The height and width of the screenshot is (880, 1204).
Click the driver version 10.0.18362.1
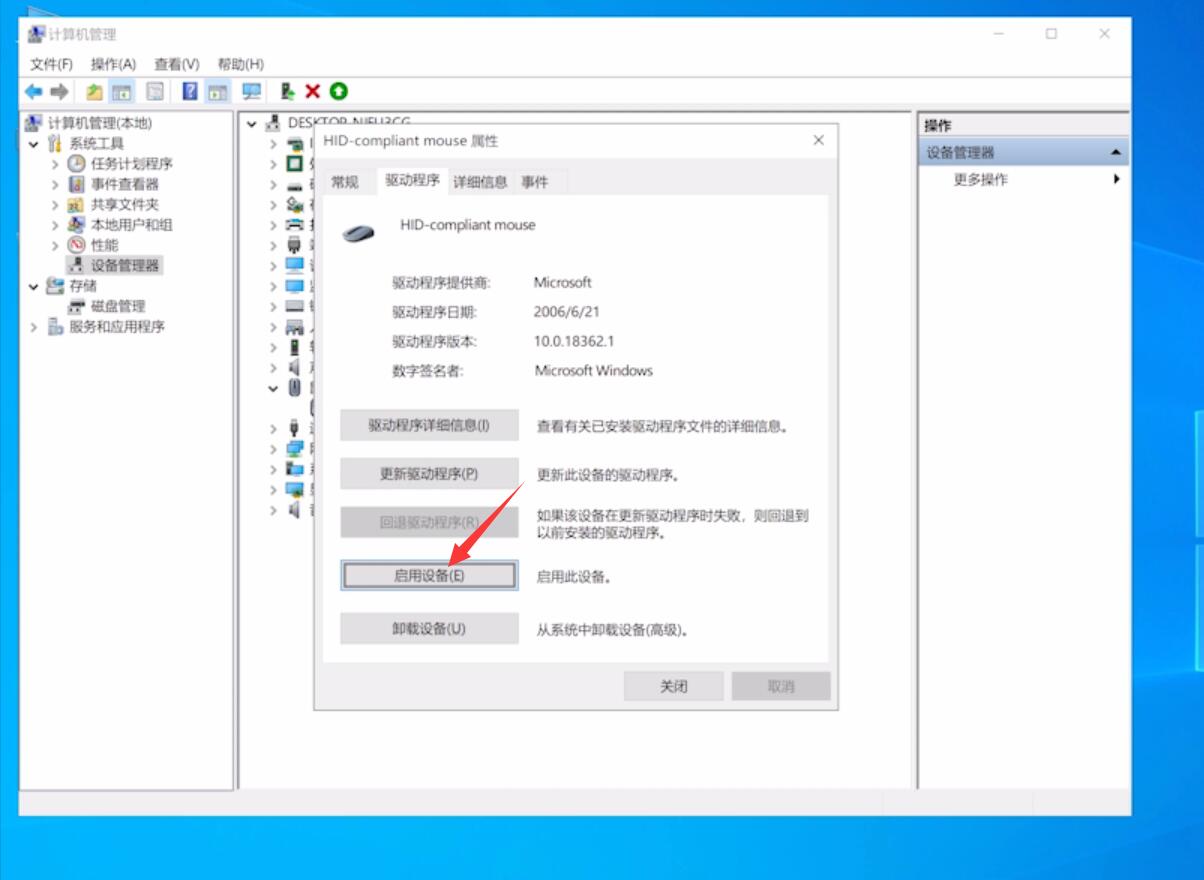574,341
